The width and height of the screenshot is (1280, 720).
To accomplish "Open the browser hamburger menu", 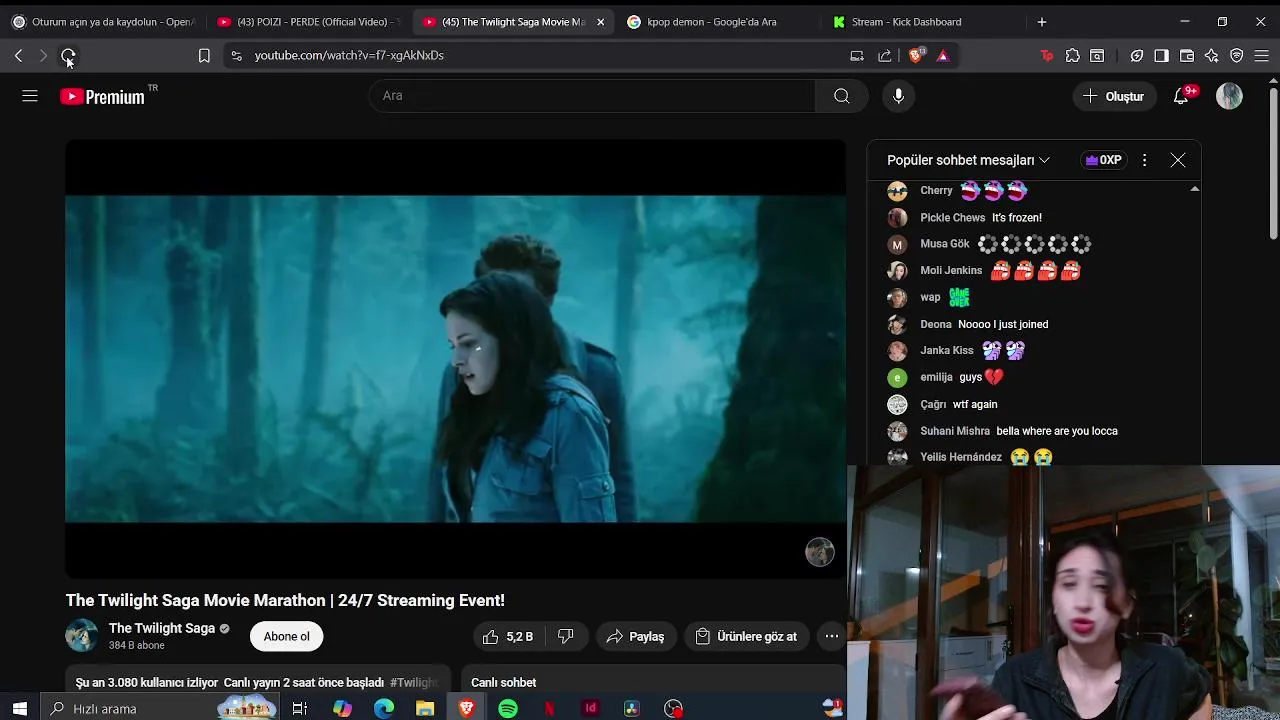I will pos(1262,56).
